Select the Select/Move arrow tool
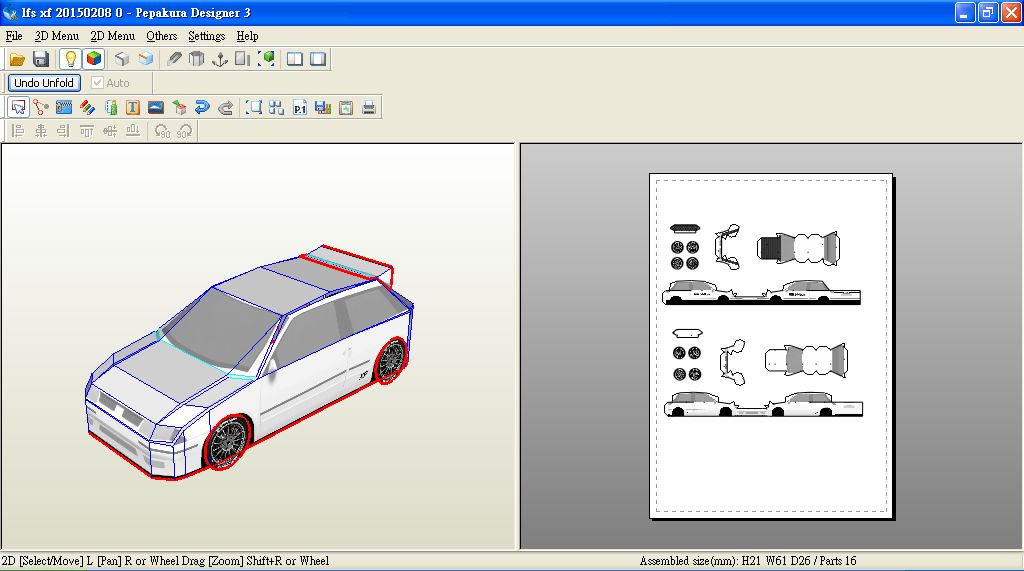 click(x=18, y=108)
